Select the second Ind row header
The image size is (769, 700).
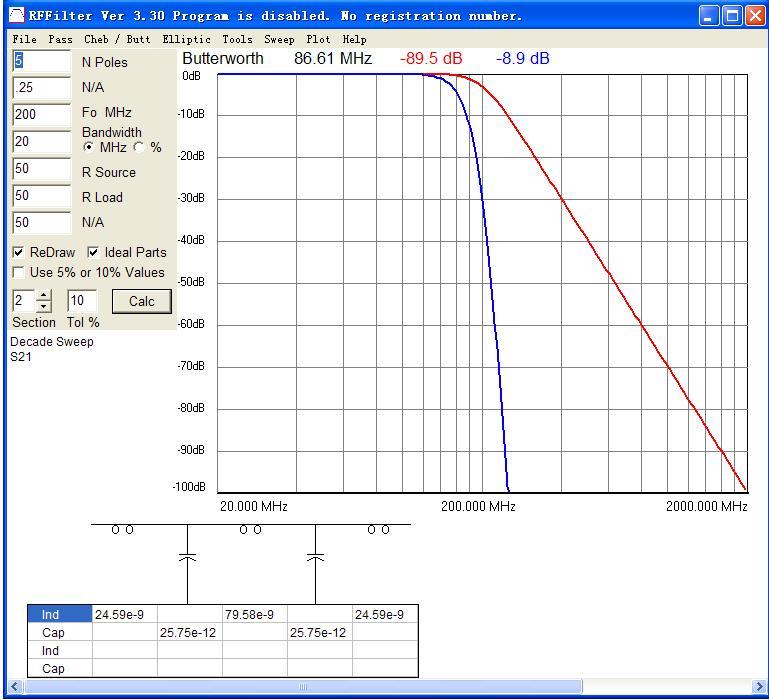[x=60, y=651]
